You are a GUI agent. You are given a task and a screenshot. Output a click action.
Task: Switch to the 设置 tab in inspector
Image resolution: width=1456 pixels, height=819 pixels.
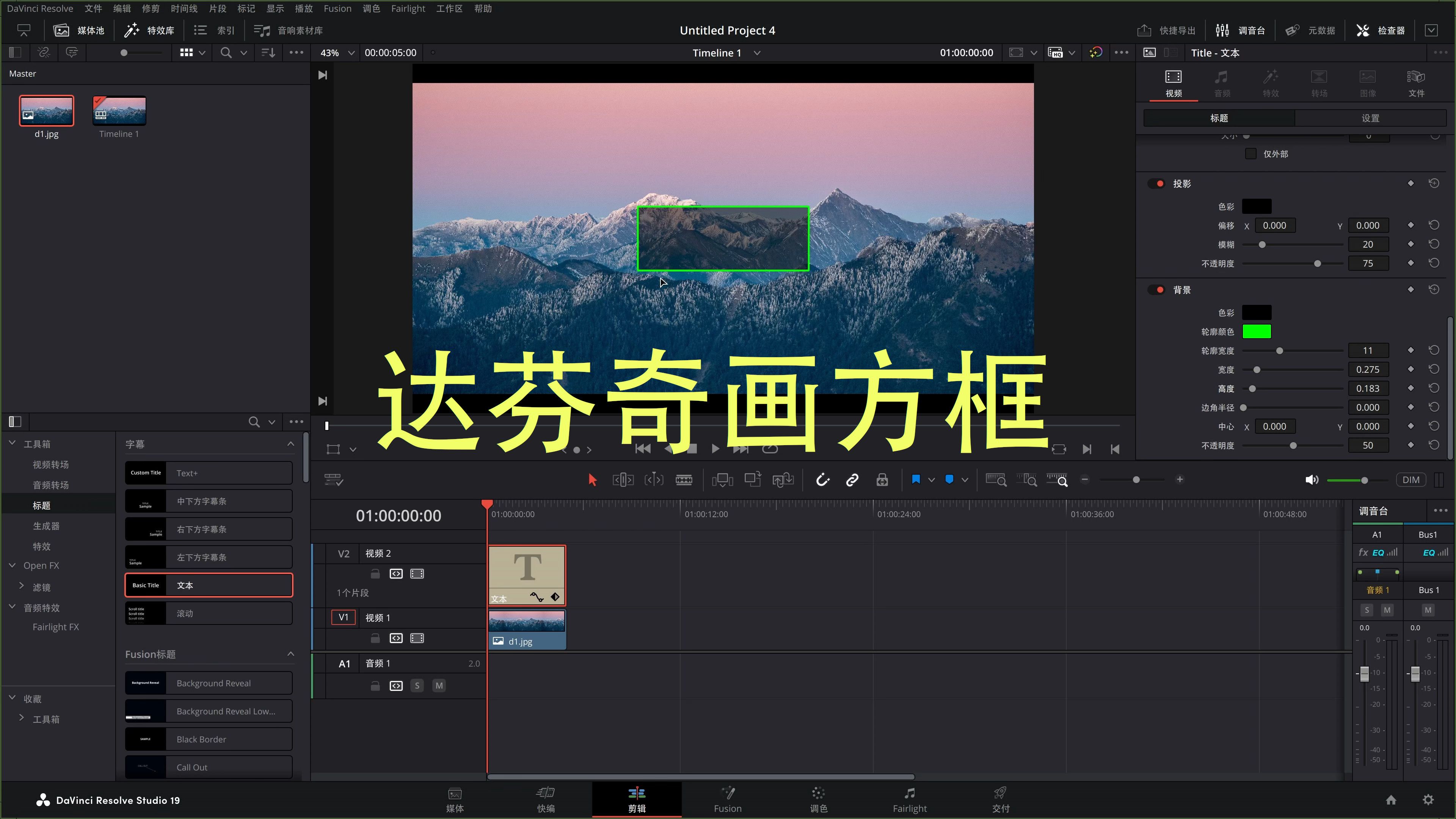pos(1371,118)
